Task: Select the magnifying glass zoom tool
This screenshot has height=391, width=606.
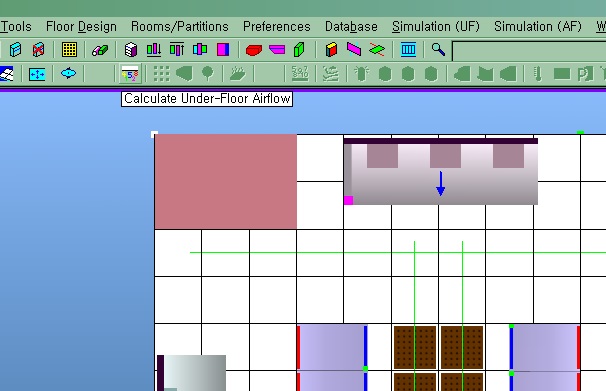Action: point(438,49)
